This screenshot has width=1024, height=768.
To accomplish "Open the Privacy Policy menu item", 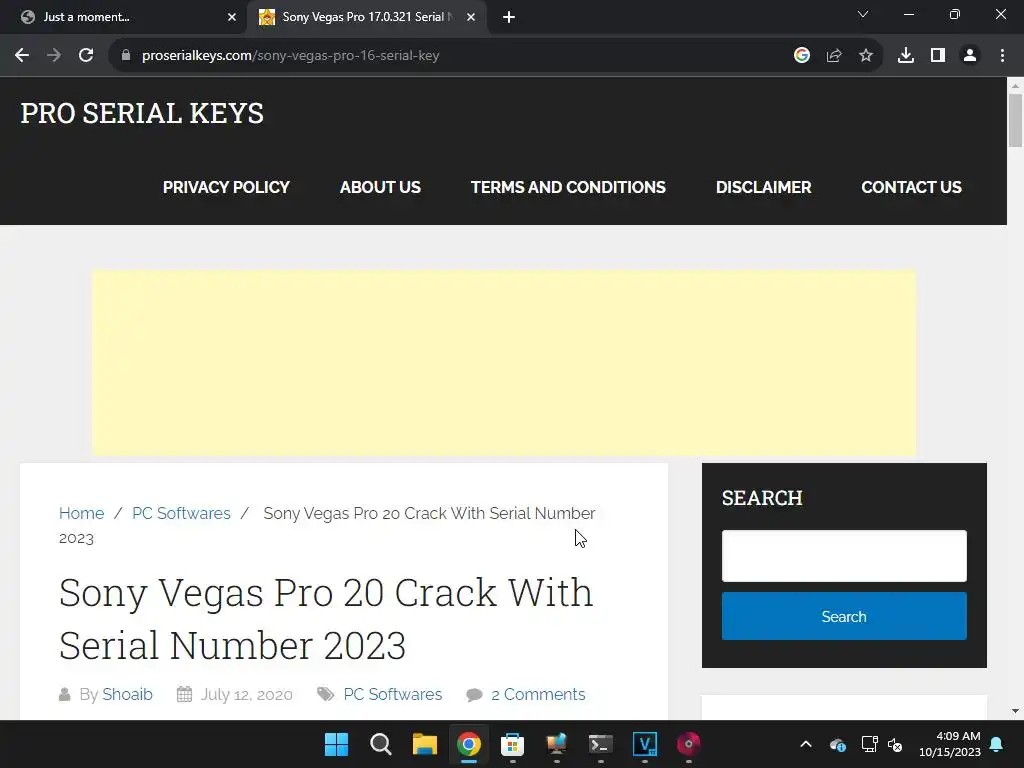I will click(x=226, y=187).
